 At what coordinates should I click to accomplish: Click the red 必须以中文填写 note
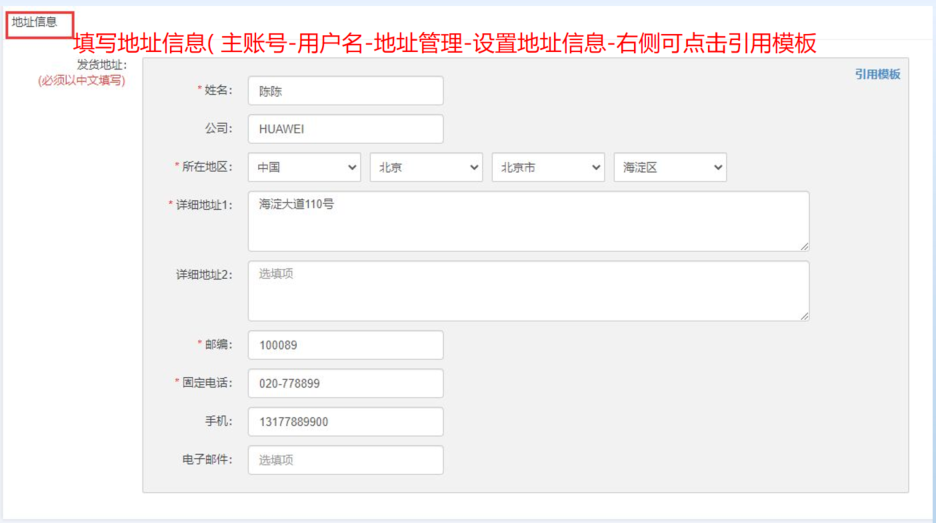pyautogui.click(x=82, y=81)
